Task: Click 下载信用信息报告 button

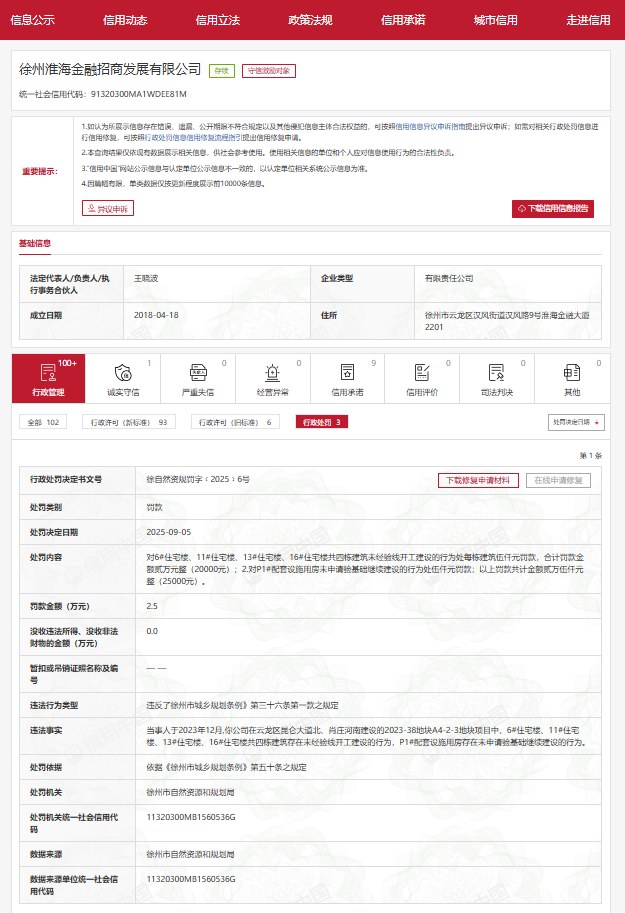Action: pyautogui.click(x=553, y=208)
